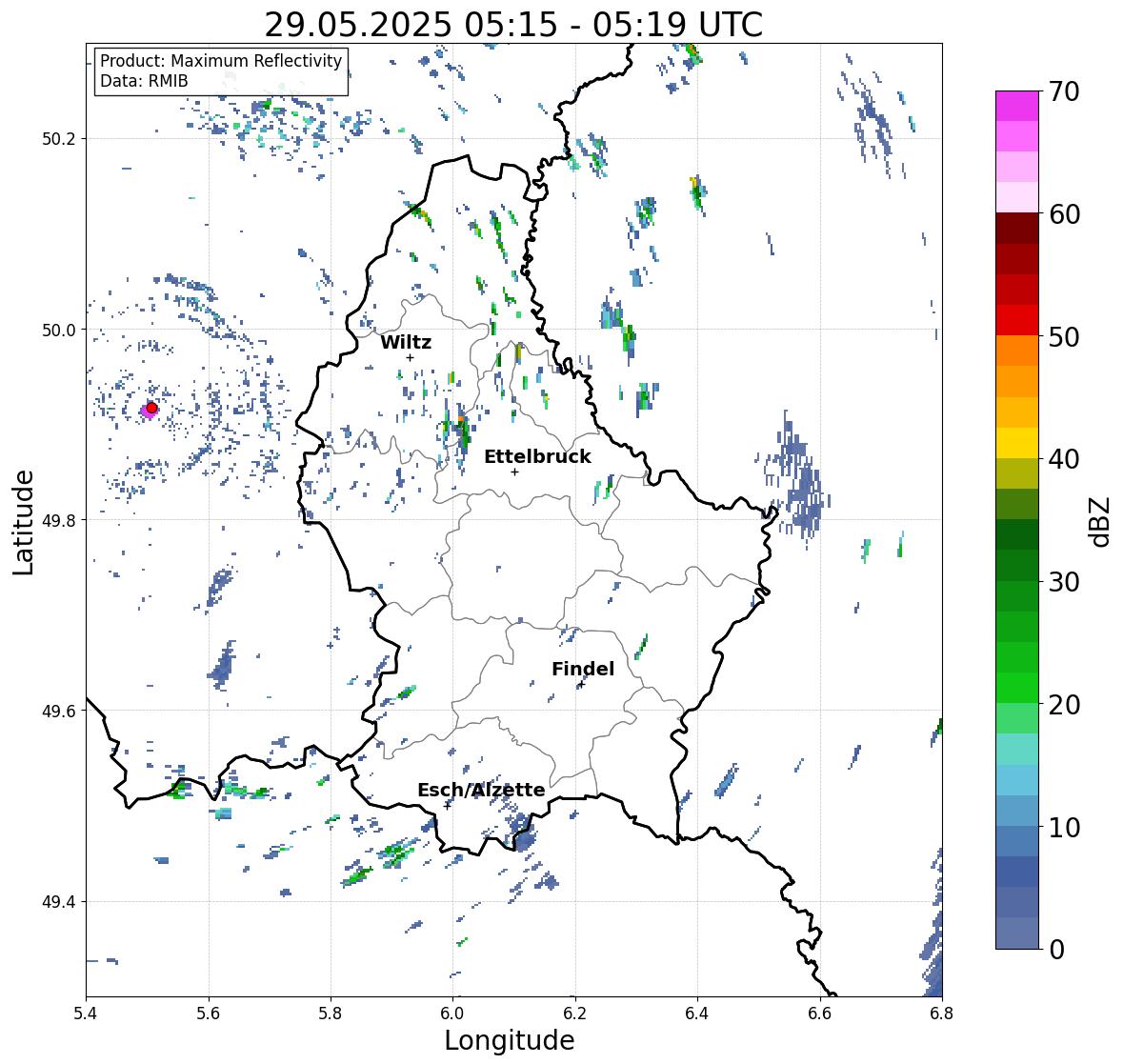Click longitude tick label 6.0

[452, 1013]
